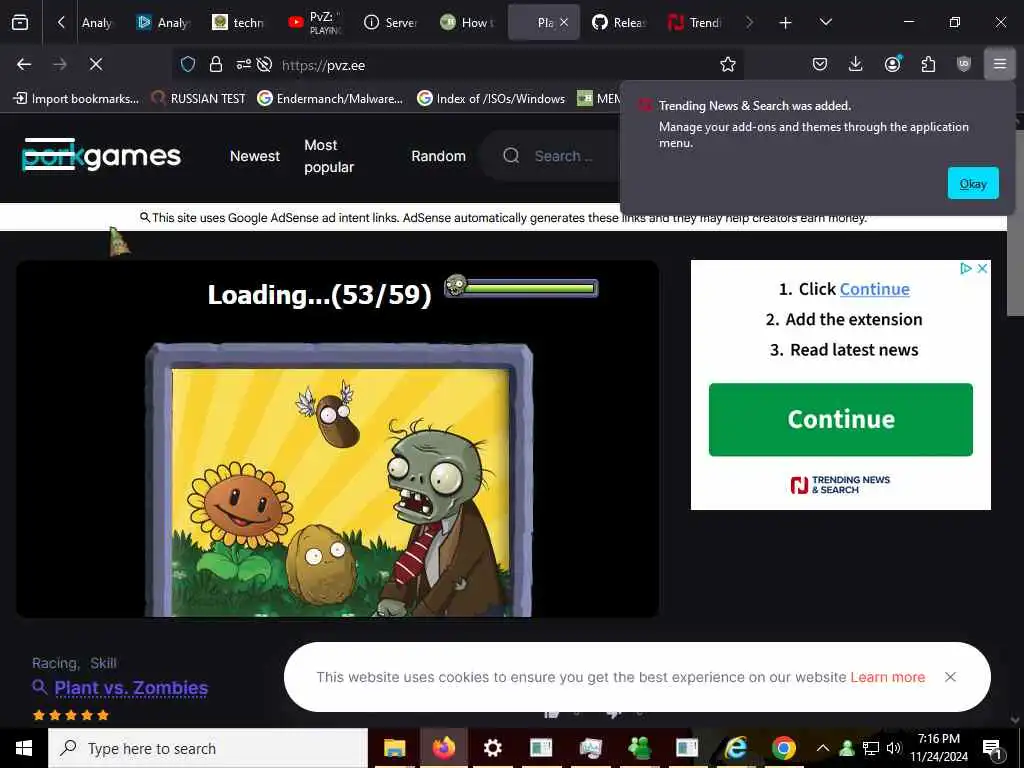
Task: Open the Firefox account icon
Action: click(892, 63)
